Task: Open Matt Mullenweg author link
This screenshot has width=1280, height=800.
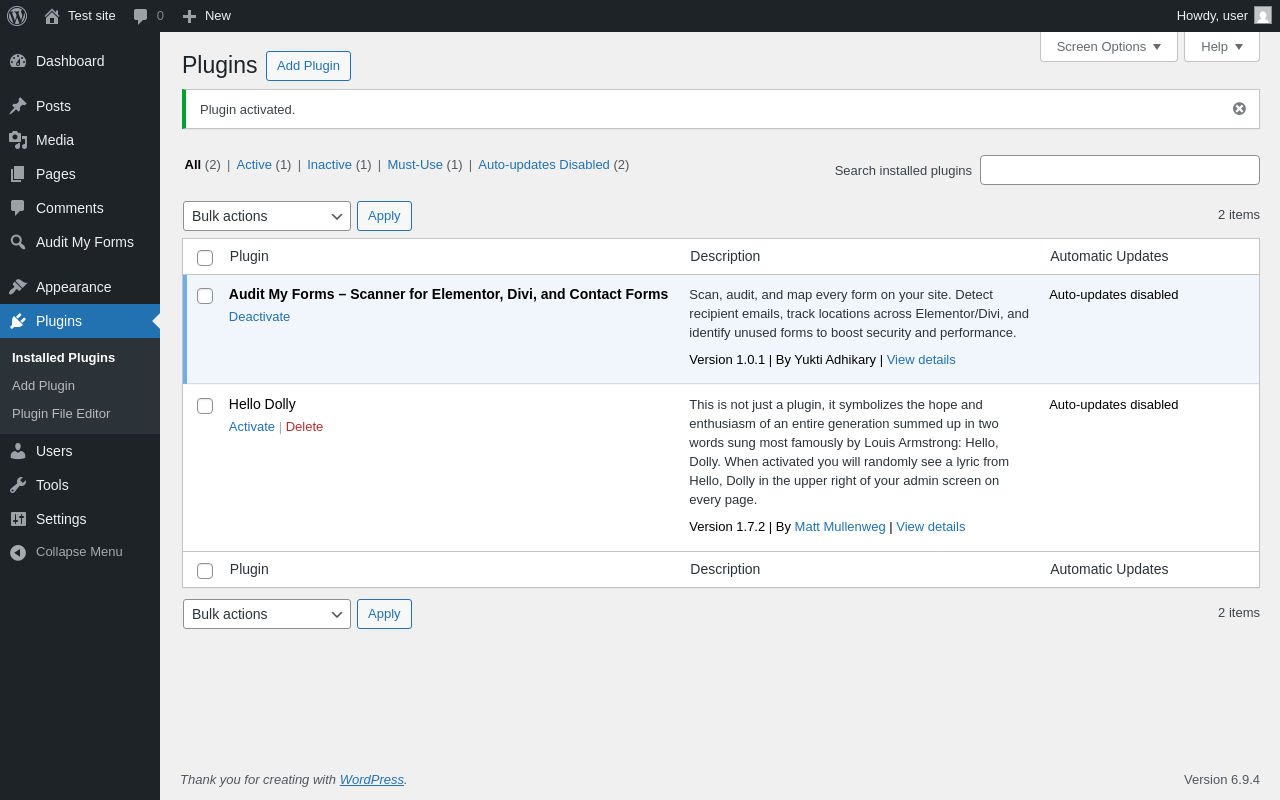Action: point(840,527)
